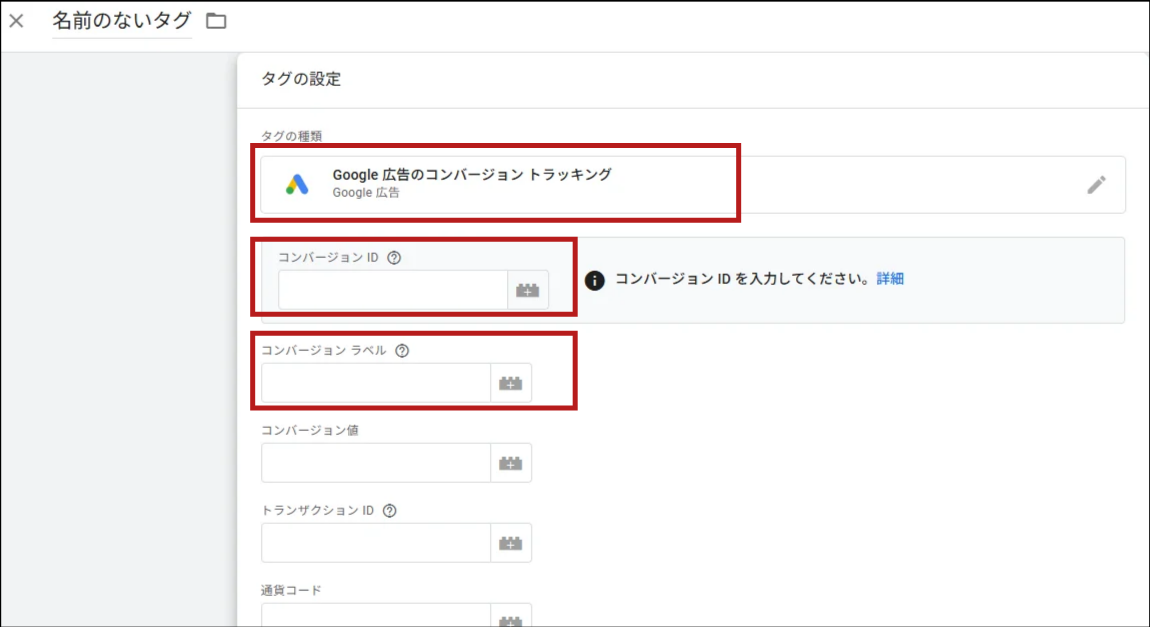Image resolution: width=1150 pixels, height=627 pixels.
Task: Rename the tag titled 名前のないタグ
Action: pos(122,21)
